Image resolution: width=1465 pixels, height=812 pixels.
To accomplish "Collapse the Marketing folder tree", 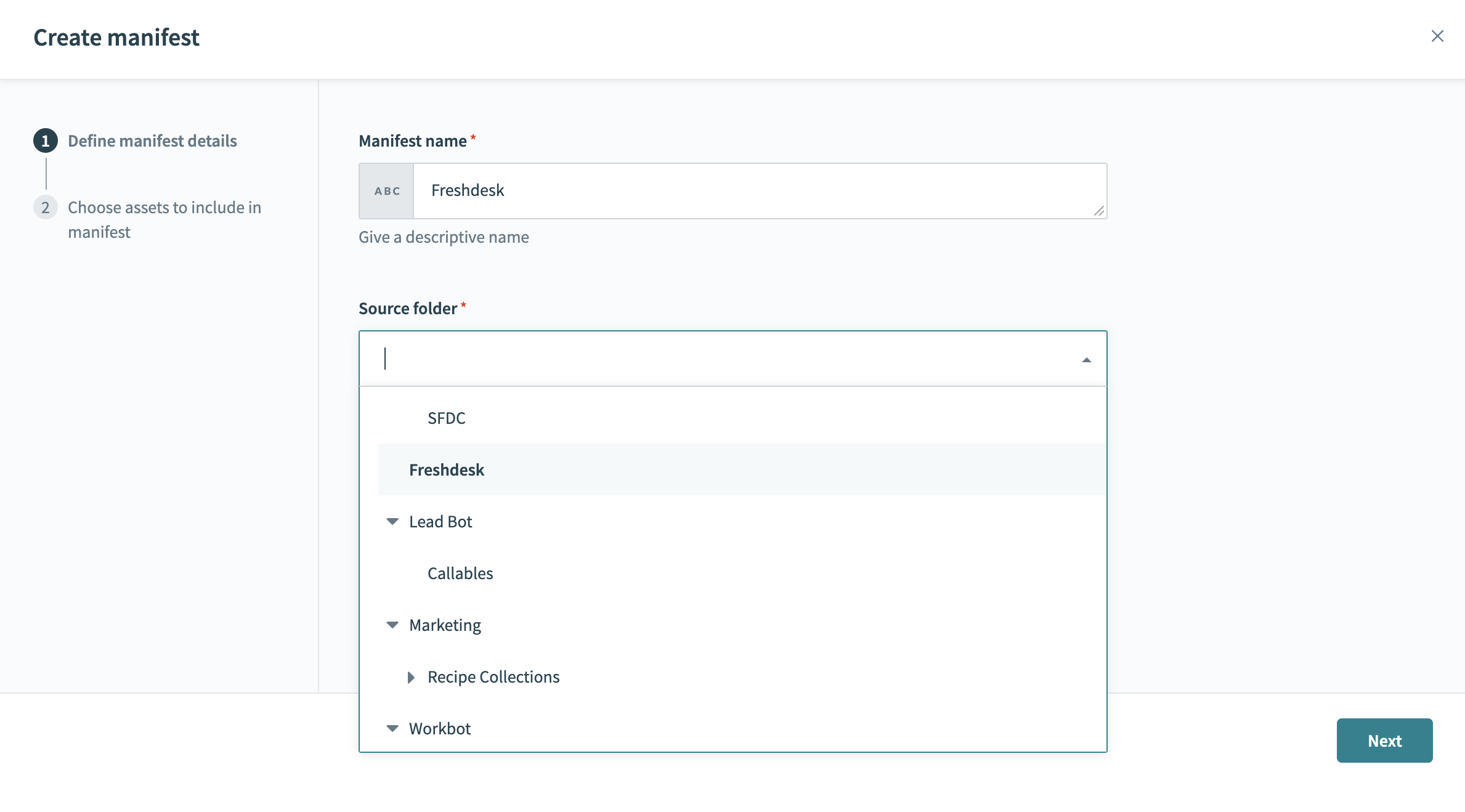I will pyautogui.click(x=392, y=625).
